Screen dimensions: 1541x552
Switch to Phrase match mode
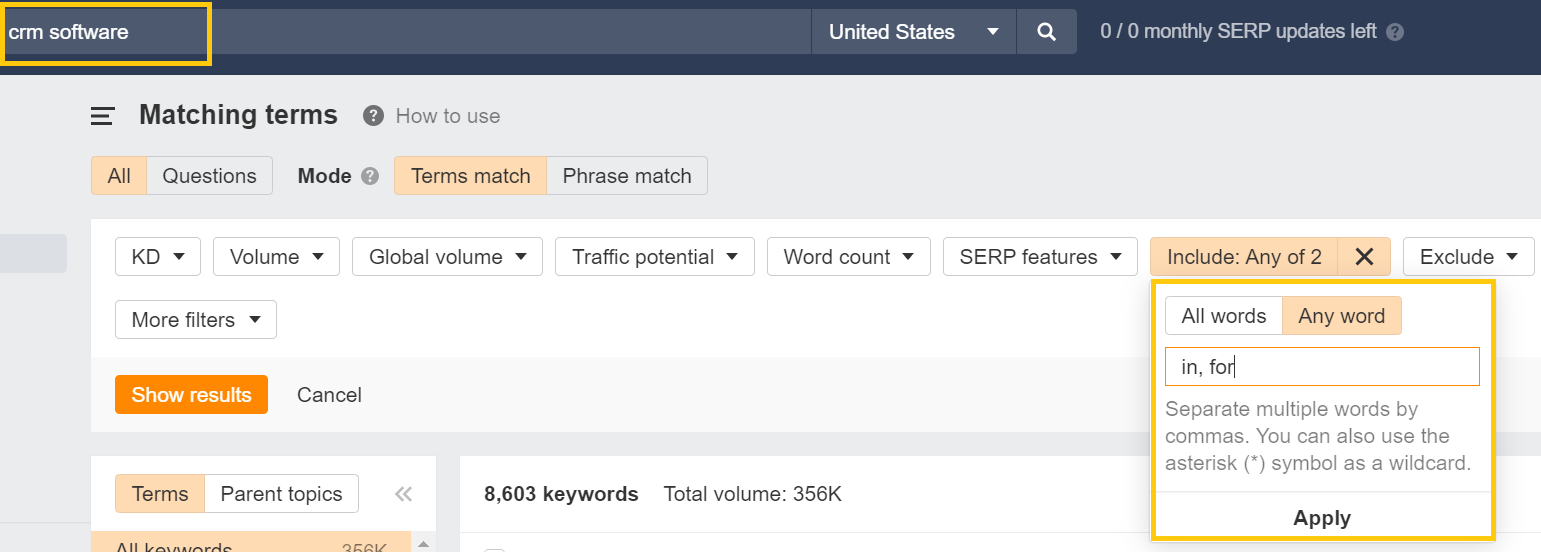(x=627, y=176)
